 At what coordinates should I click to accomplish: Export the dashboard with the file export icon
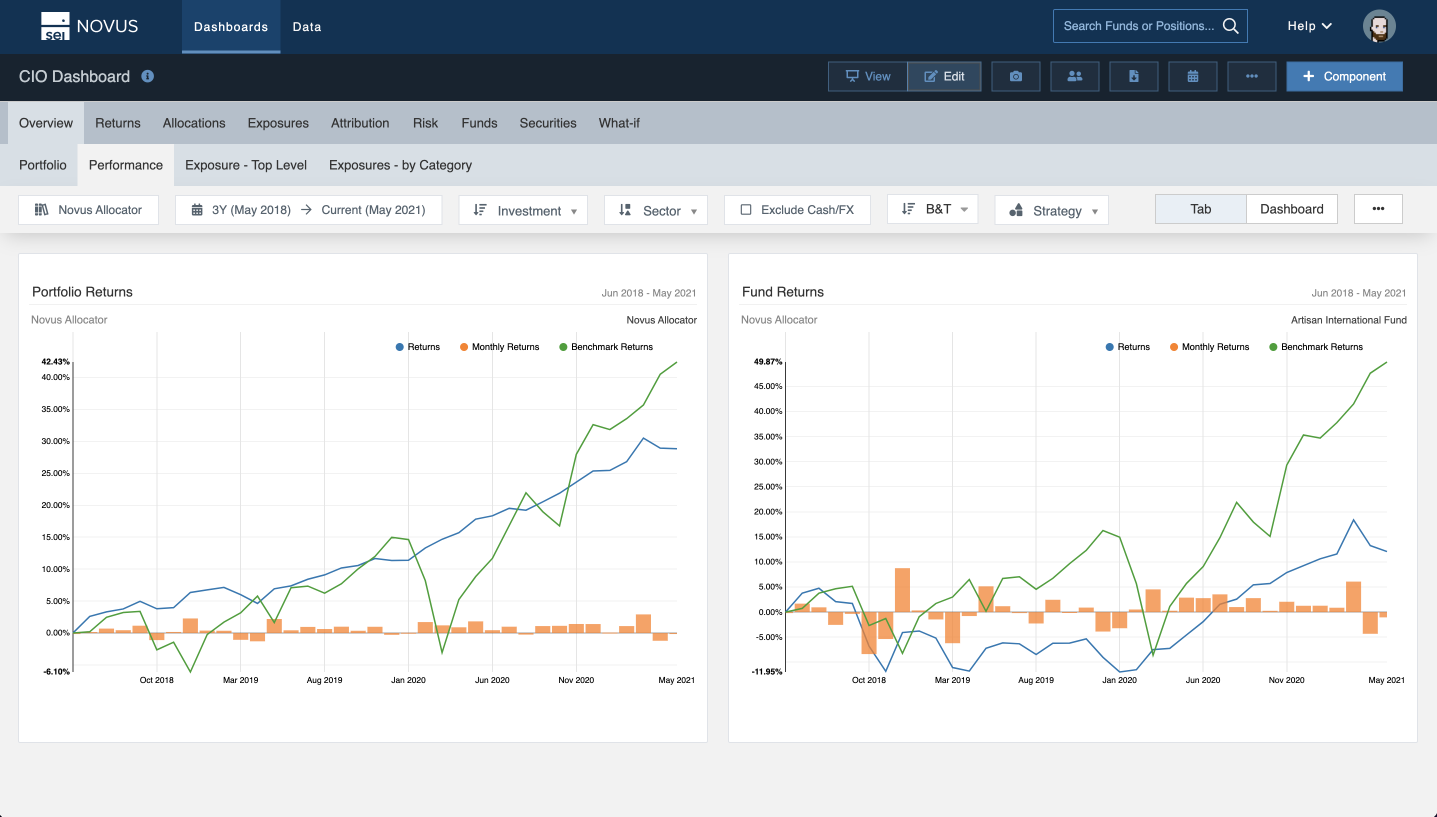pyautogui.click(x=1133, y=75)
